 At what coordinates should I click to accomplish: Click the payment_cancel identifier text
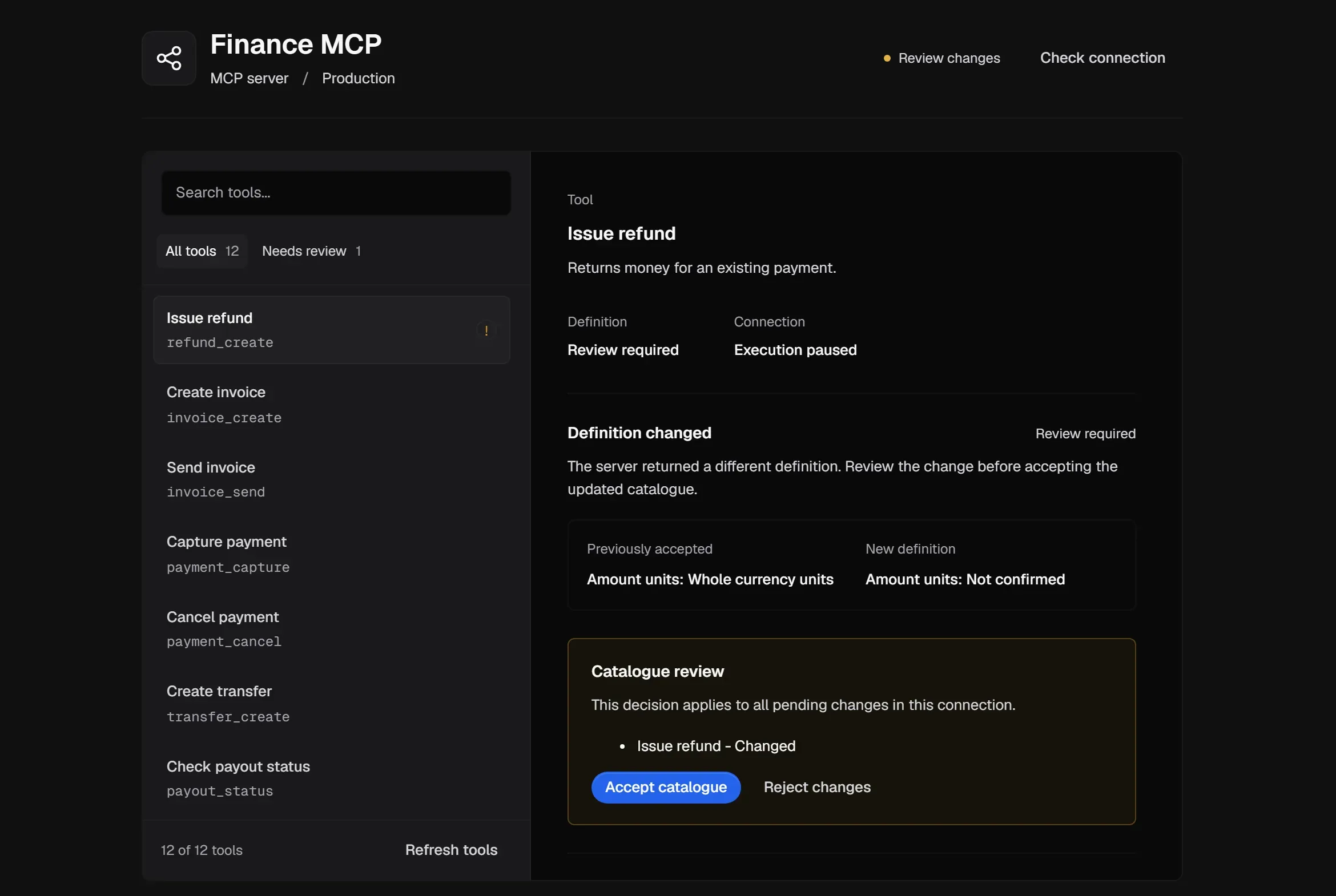(x=224, y=641)
